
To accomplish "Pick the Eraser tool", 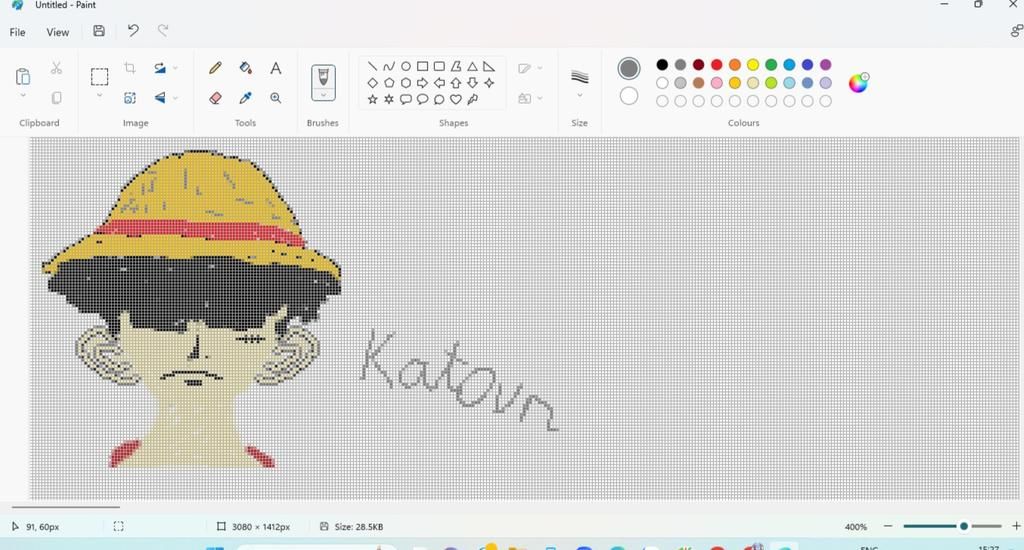I will [215, 98].
